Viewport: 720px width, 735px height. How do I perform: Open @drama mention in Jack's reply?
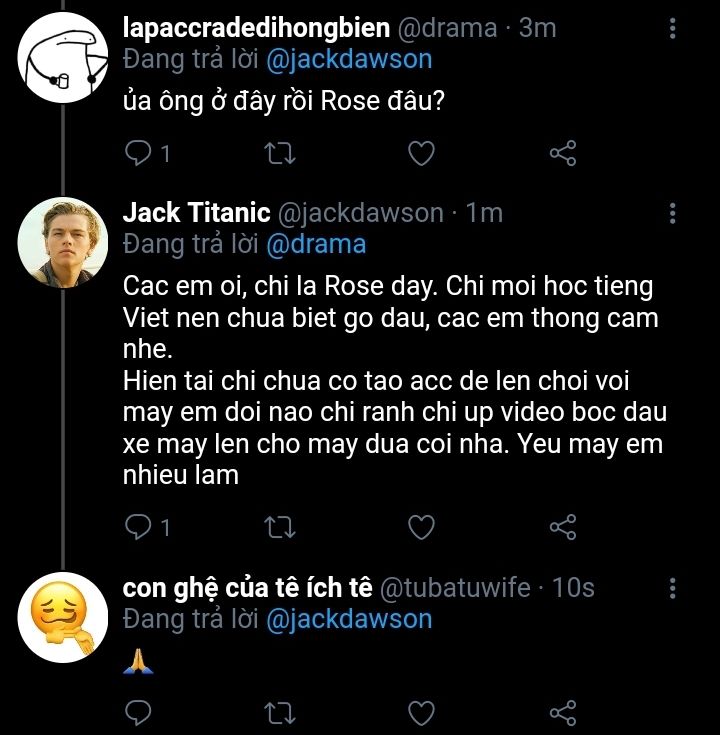[314, 244]
